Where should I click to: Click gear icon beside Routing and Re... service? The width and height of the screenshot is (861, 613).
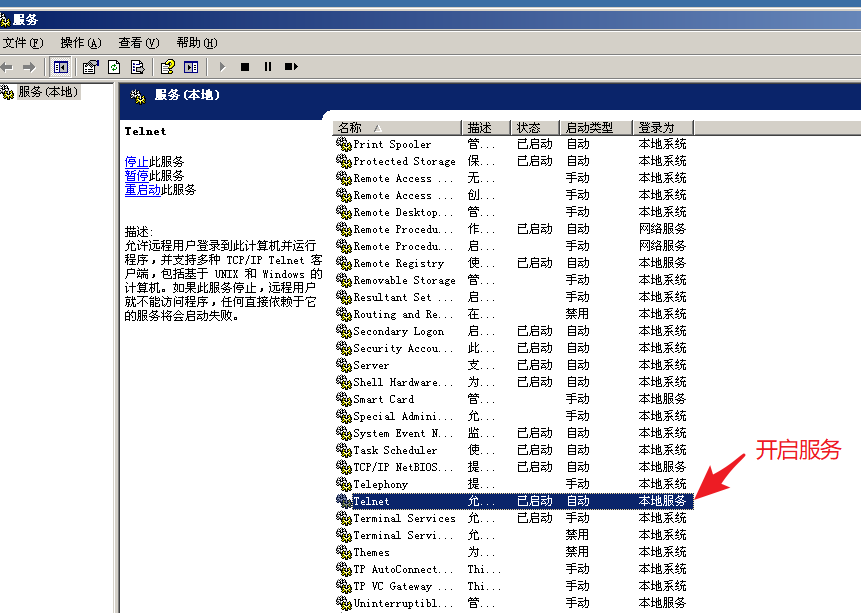pos(344,314)
